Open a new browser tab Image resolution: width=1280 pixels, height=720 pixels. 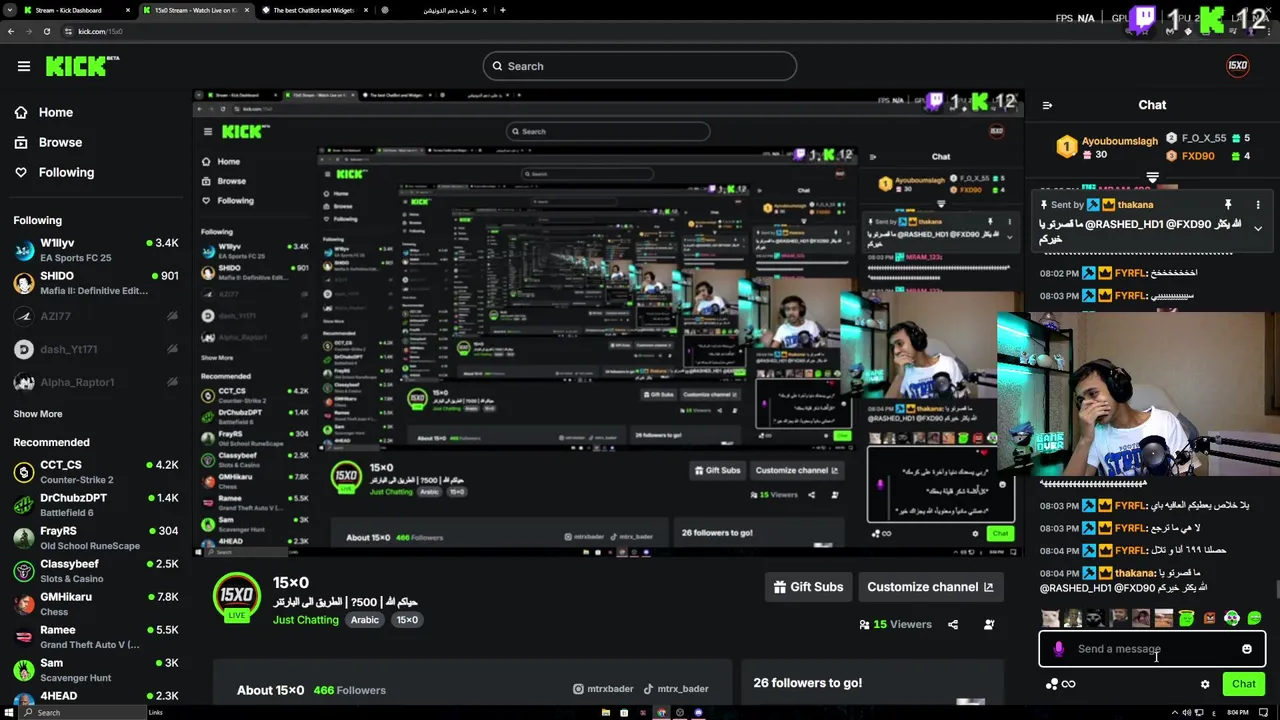point(503,10)
